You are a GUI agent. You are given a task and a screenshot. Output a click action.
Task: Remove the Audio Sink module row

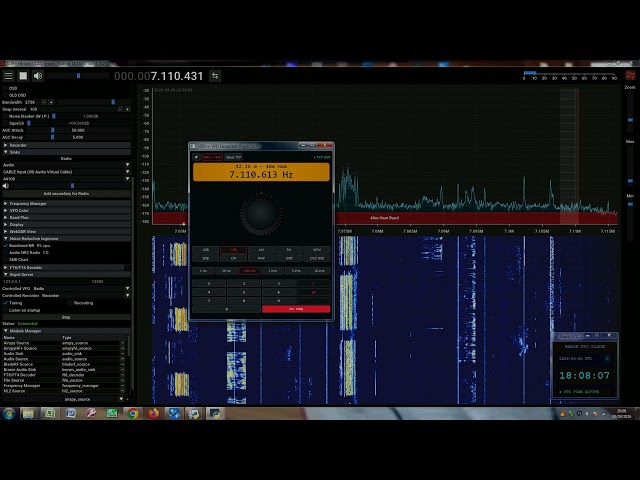point(122,354)
